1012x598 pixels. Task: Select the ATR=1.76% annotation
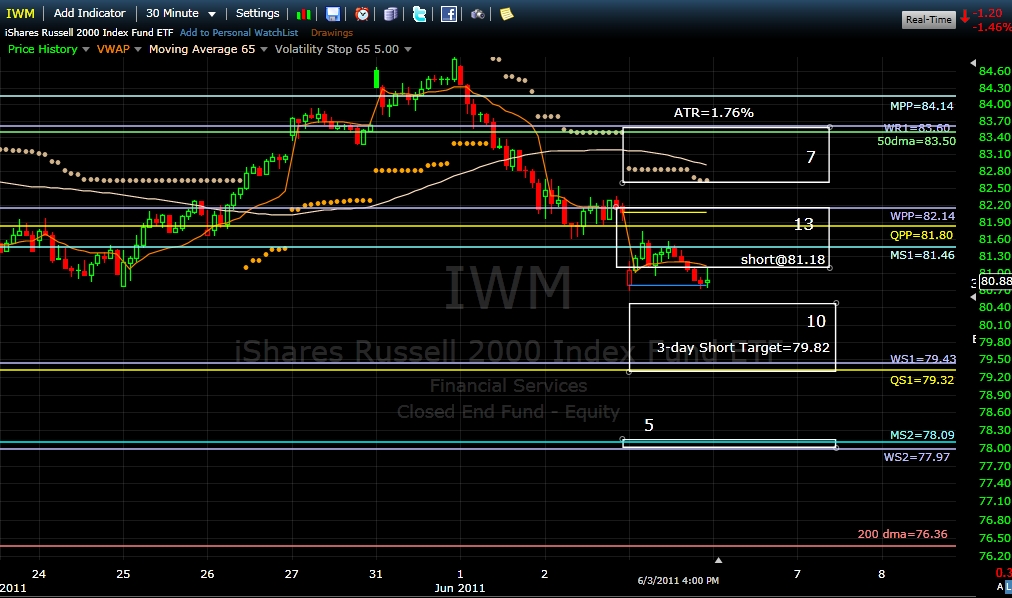[x=714, y=112]
